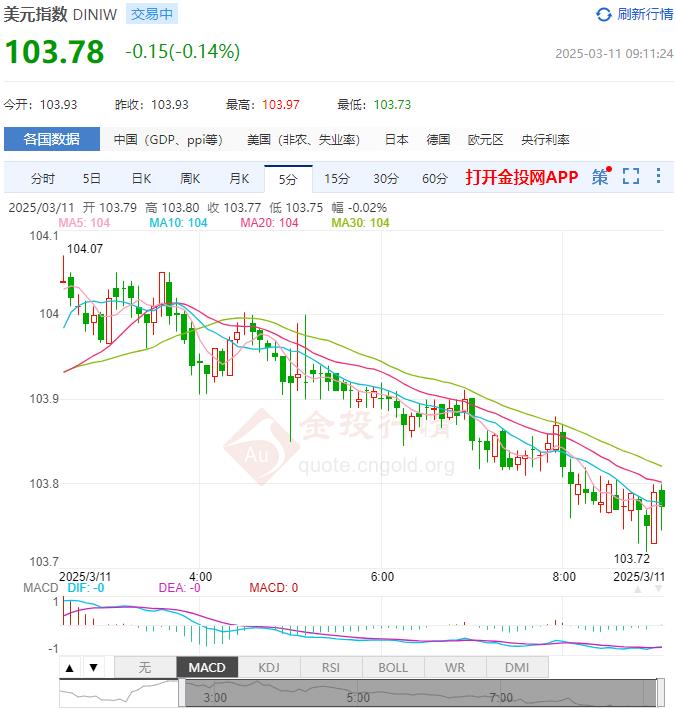This screenshot has width=676, height=709.
Task: Click the 104.07 high marker on the chart
Action: (85, 249)
